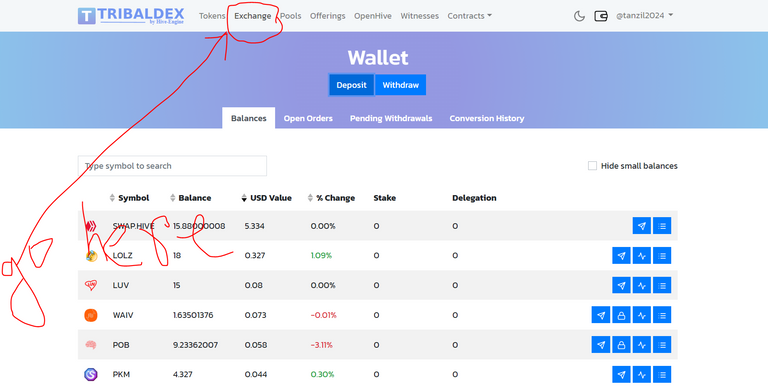The image size is (768, 389).
Task: Enable Hide small balances checkbox
Action: [592, 166]
